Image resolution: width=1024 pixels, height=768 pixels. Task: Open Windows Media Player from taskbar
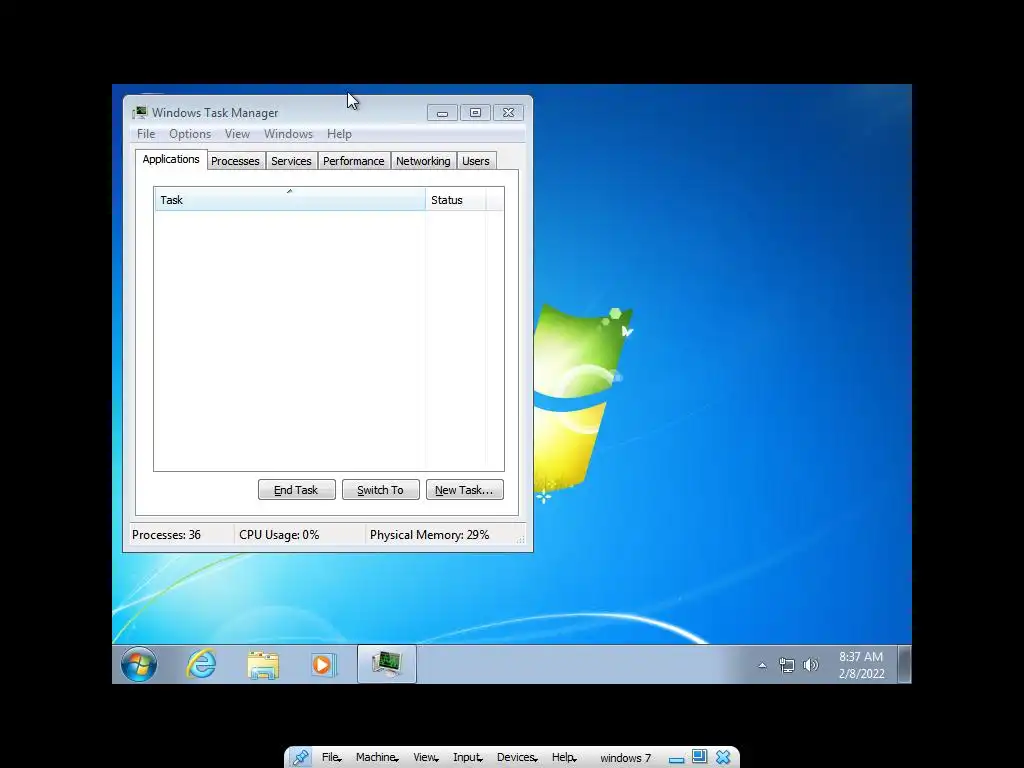pos(323,665)
